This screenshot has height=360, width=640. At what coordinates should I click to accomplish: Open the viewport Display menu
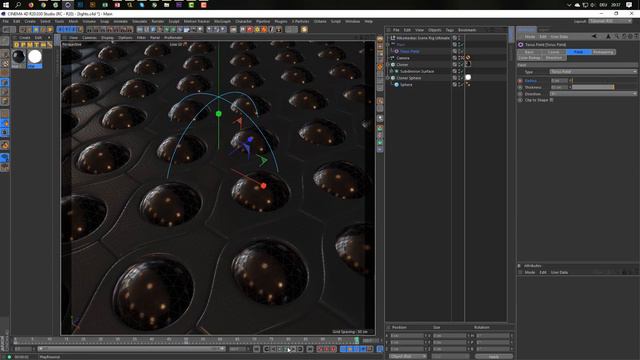click(107, 38)
